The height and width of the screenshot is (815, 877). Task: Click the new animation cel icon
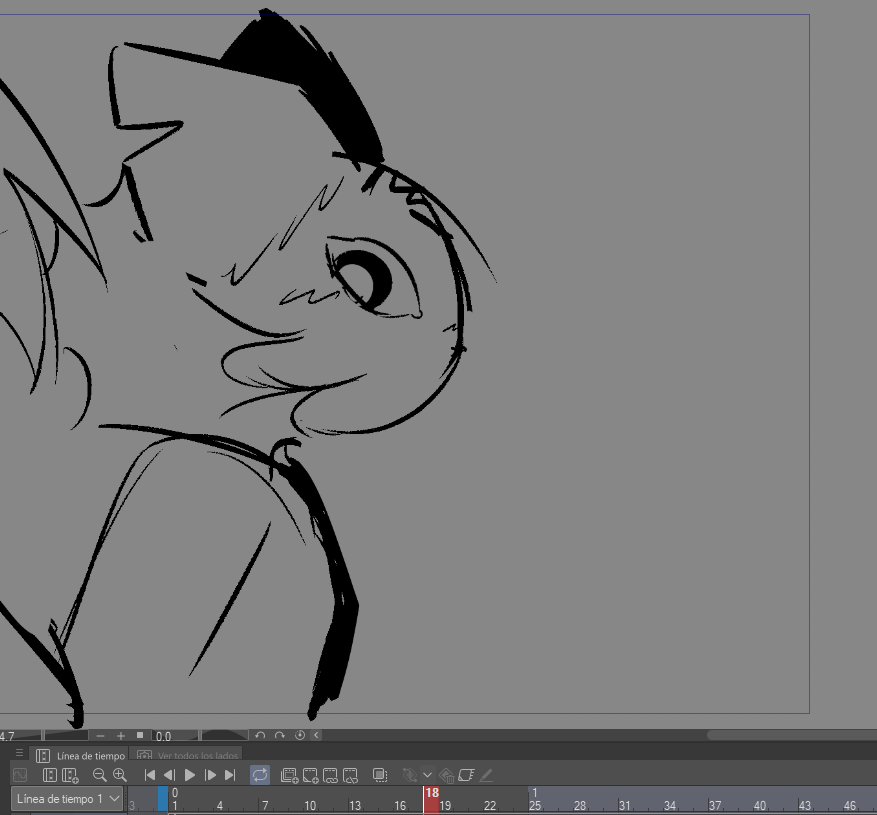point(310,775)
